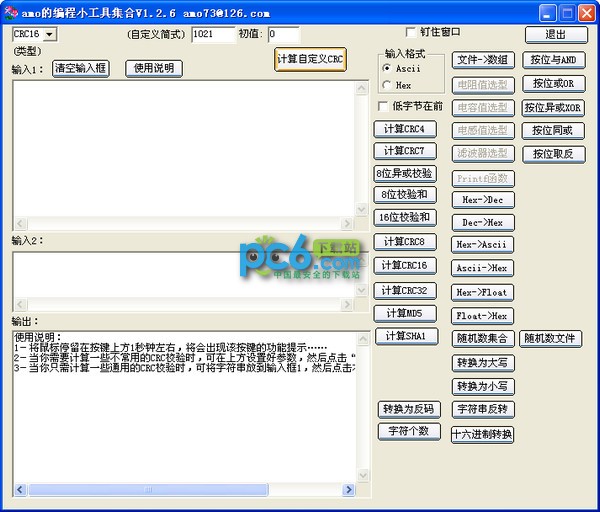Click the 十六进制转换 hex conversion button
Screen dimensions: 600x512
point(482,435)
